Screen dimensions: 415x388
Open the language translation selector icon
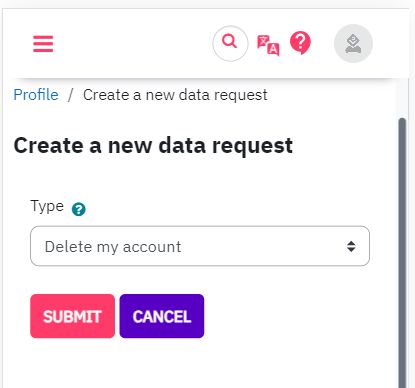(x=268, y=45)
